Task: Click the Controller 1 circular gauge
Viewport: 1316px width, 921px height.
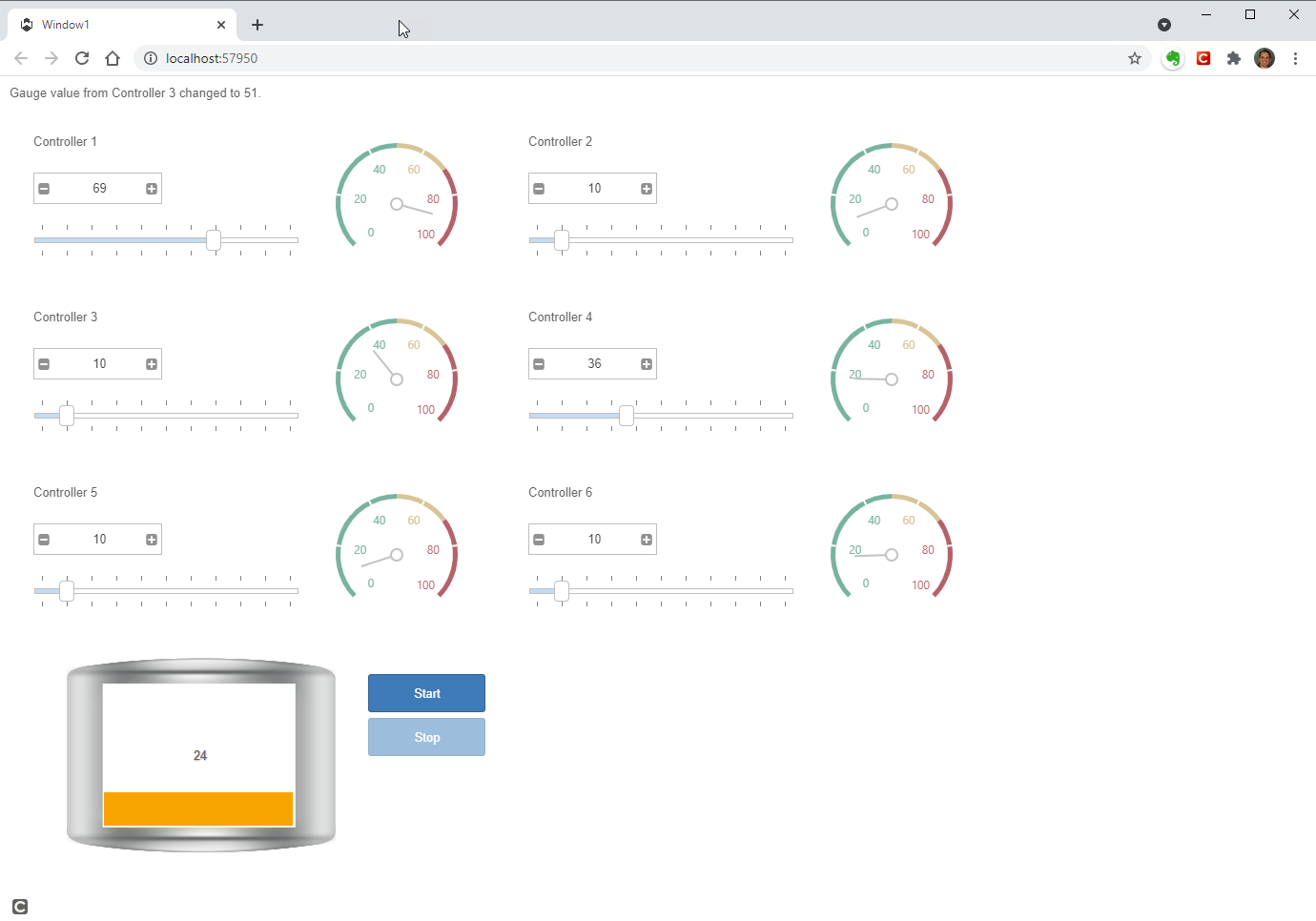Action: tap(397, 196)
